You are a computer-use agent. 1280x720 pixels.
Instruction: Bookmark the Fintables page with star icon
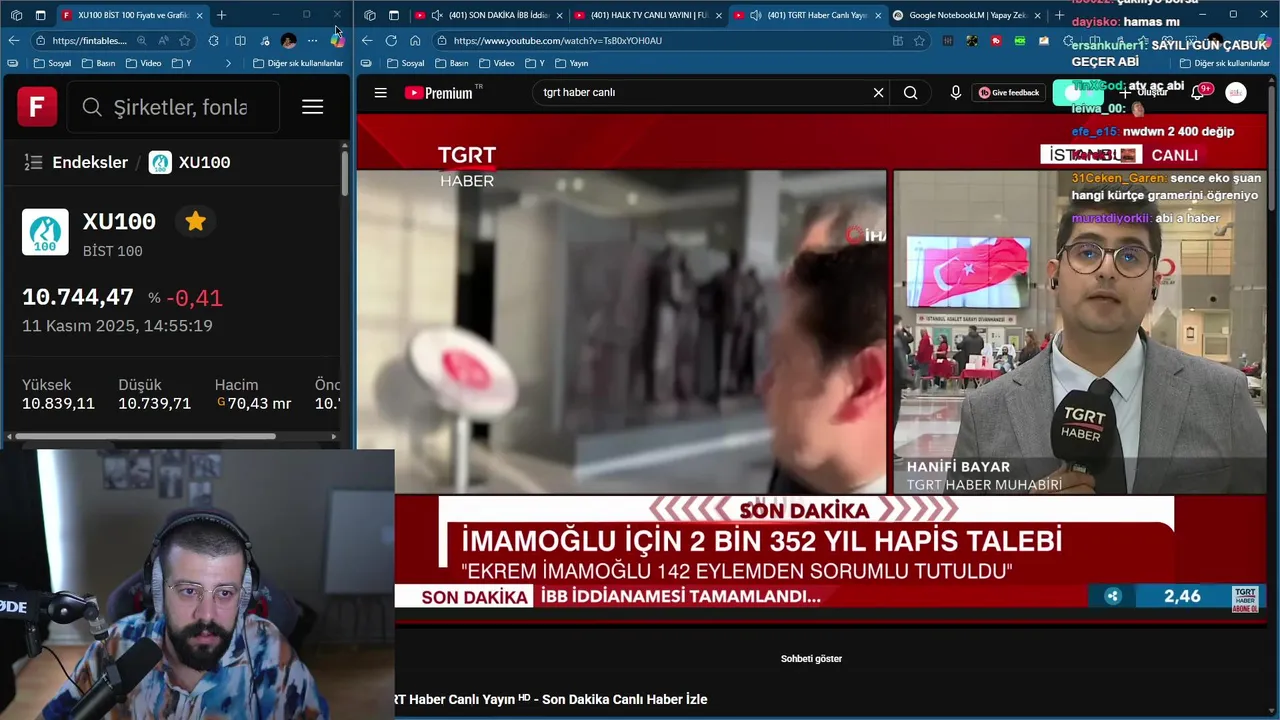click(185, 40)
